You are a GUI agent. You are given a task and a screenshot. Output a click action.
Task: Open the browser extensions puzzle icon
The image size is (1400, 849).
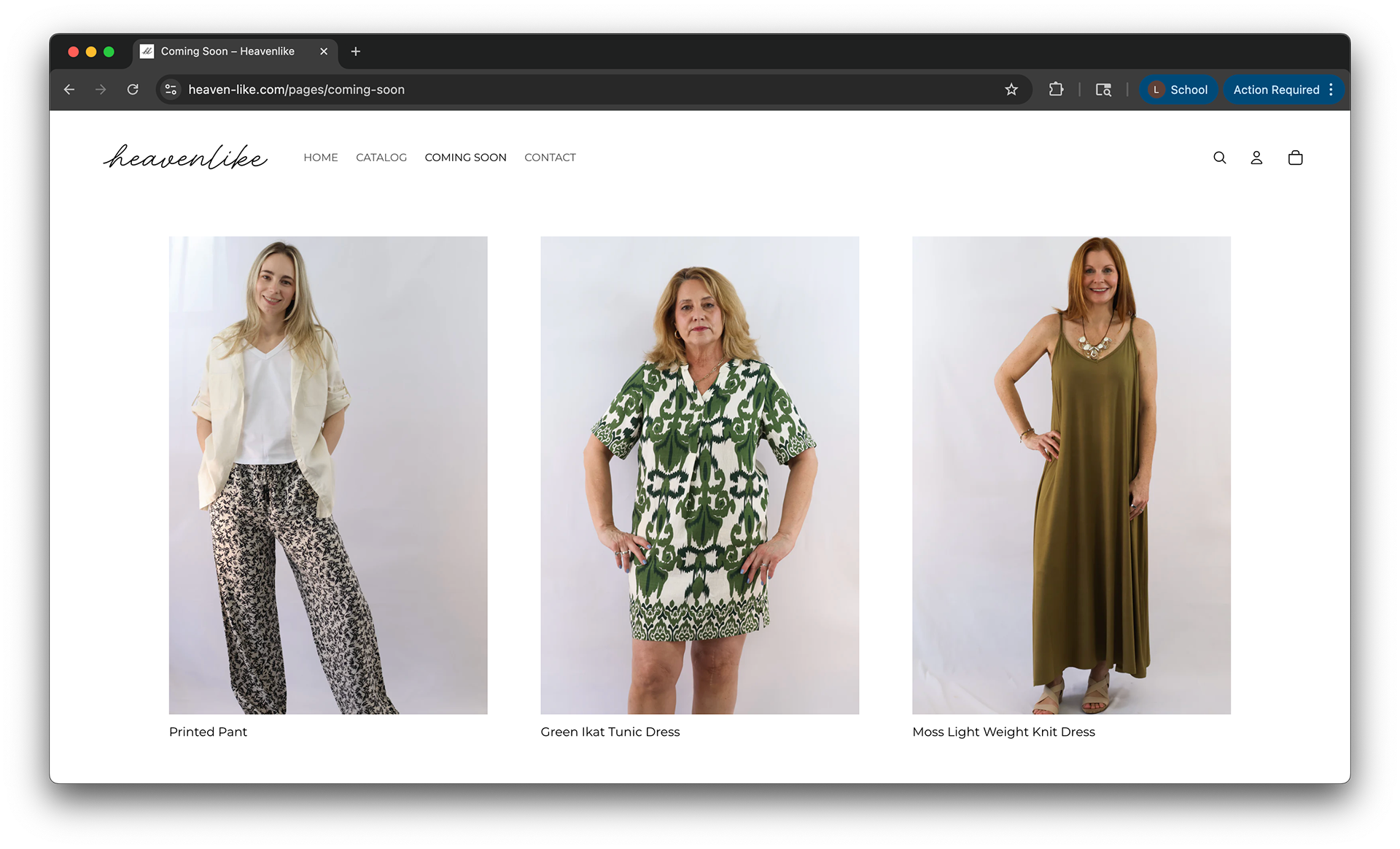1055,90
